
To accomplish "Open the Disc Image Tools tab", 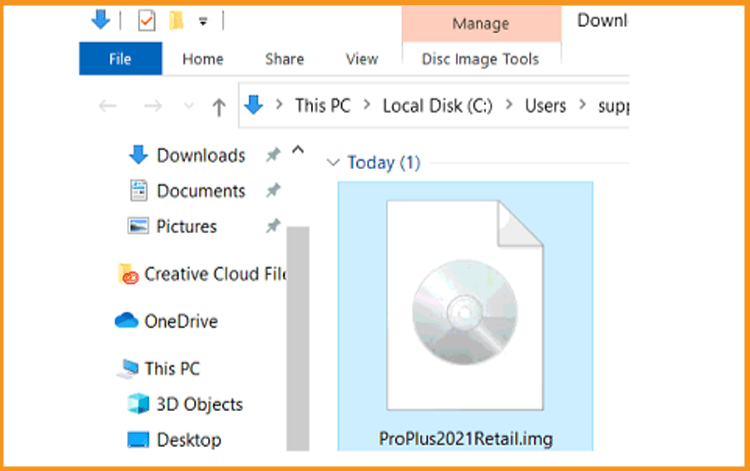I will (480, 59).
